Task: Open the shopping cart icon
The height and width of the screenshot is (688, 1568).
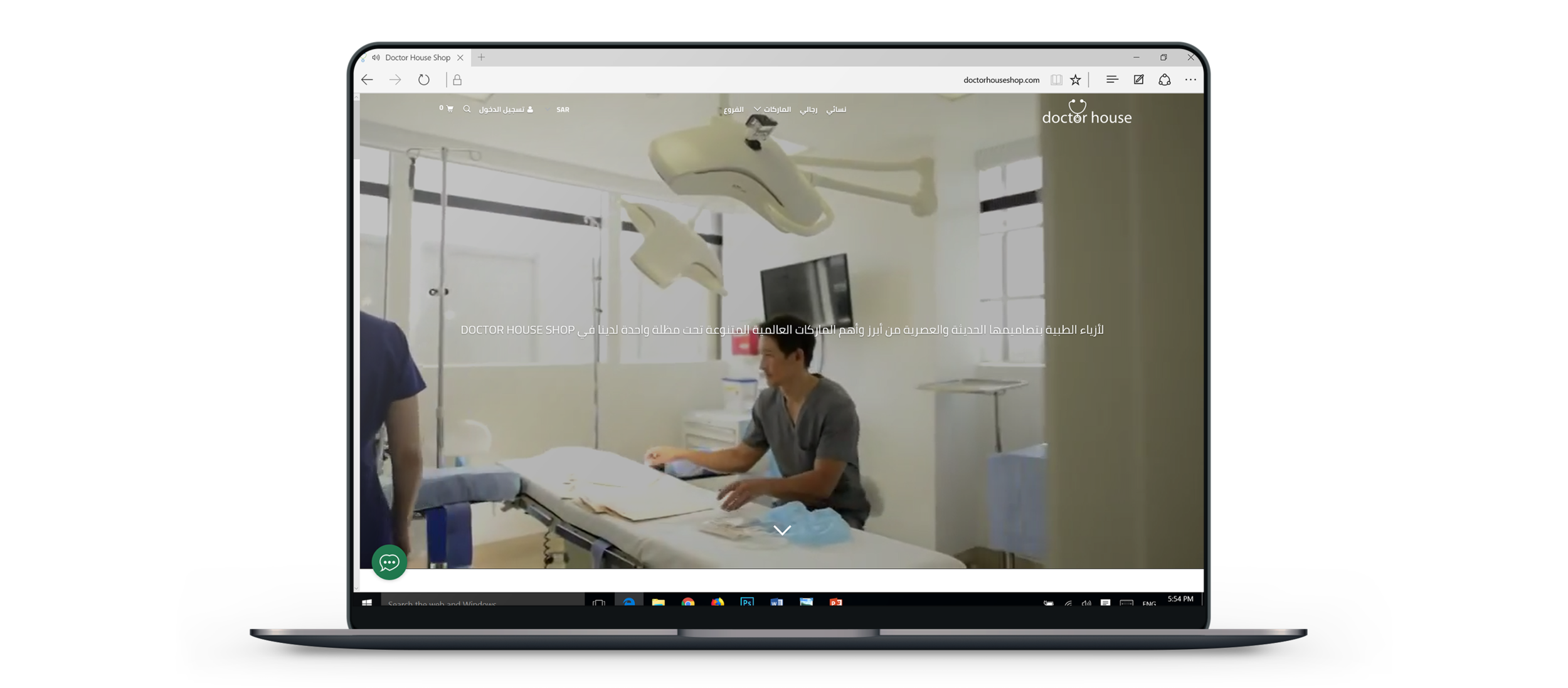Action: pyautogui.click(x=449, y=109)
